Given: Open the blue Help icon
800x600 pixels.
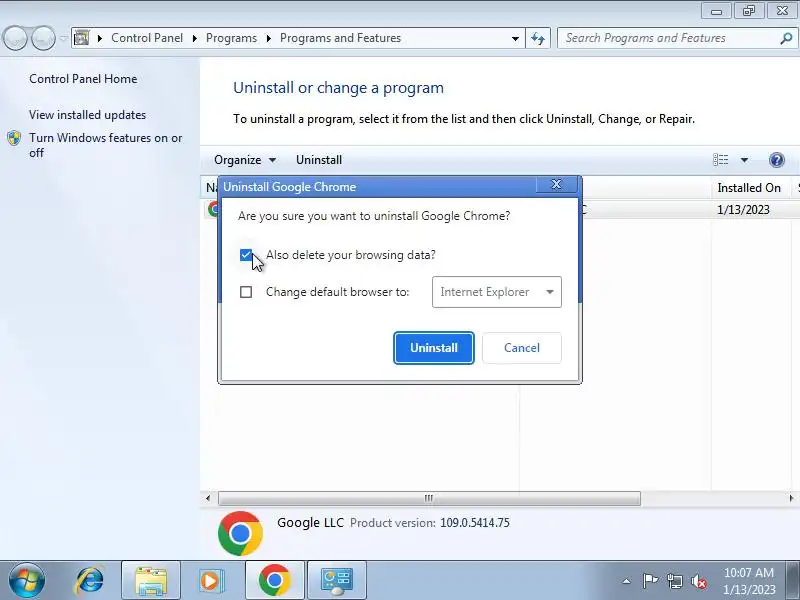Looking at the screenshot, I should (x=777, y=160).
